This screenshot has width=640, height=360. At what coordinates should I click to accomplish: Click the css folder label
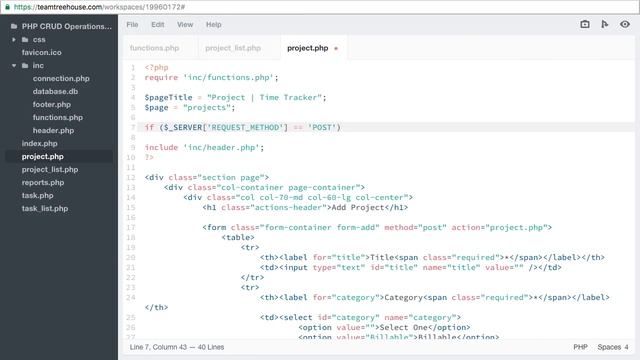coord(39,40)
